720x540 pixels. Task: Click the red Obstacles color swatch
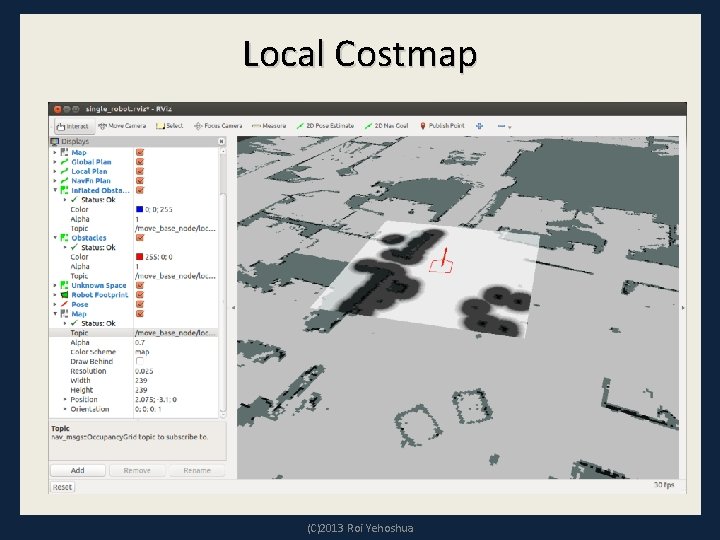click(139, 257)
